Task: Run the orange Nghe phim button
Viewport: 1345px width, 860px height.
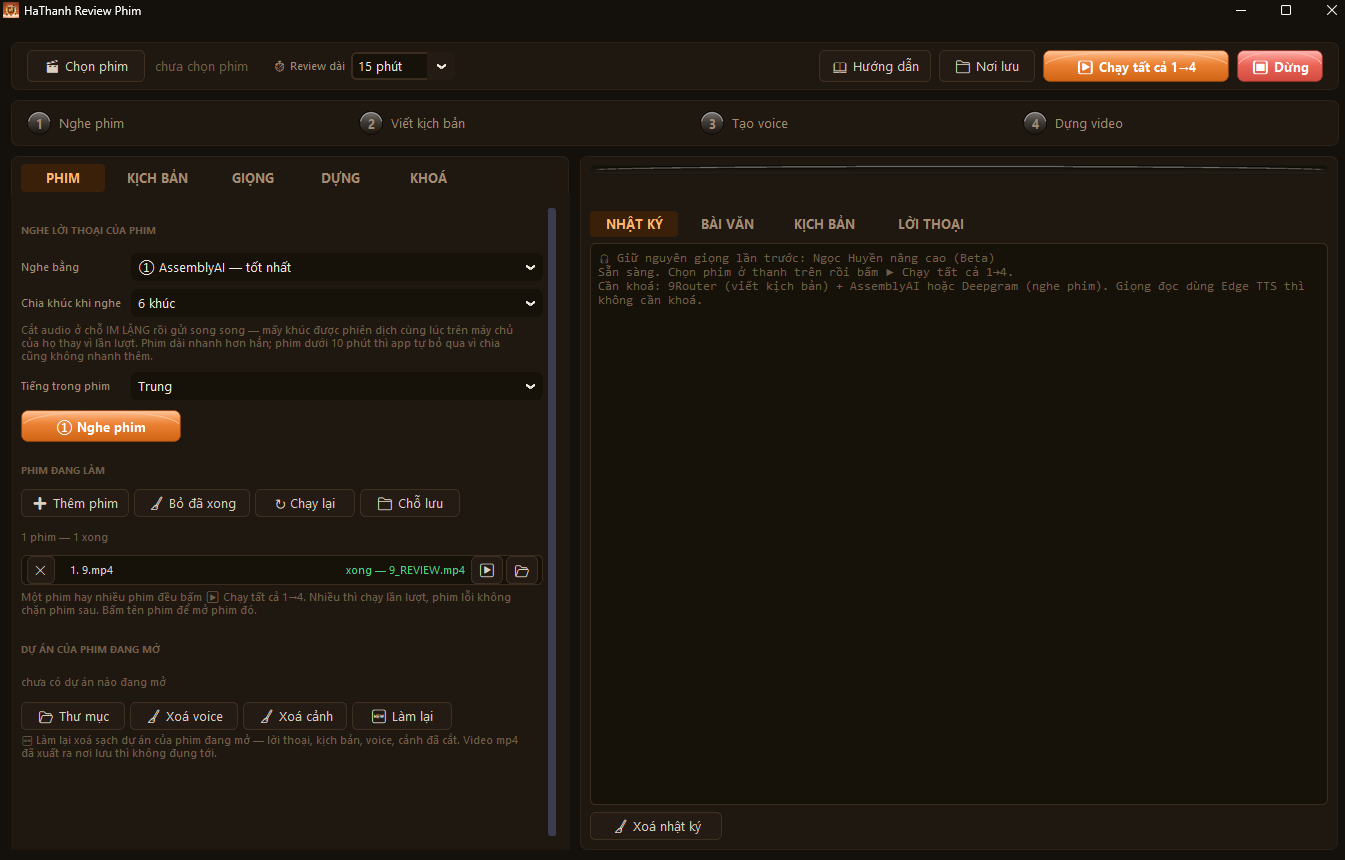Action: 101,427
